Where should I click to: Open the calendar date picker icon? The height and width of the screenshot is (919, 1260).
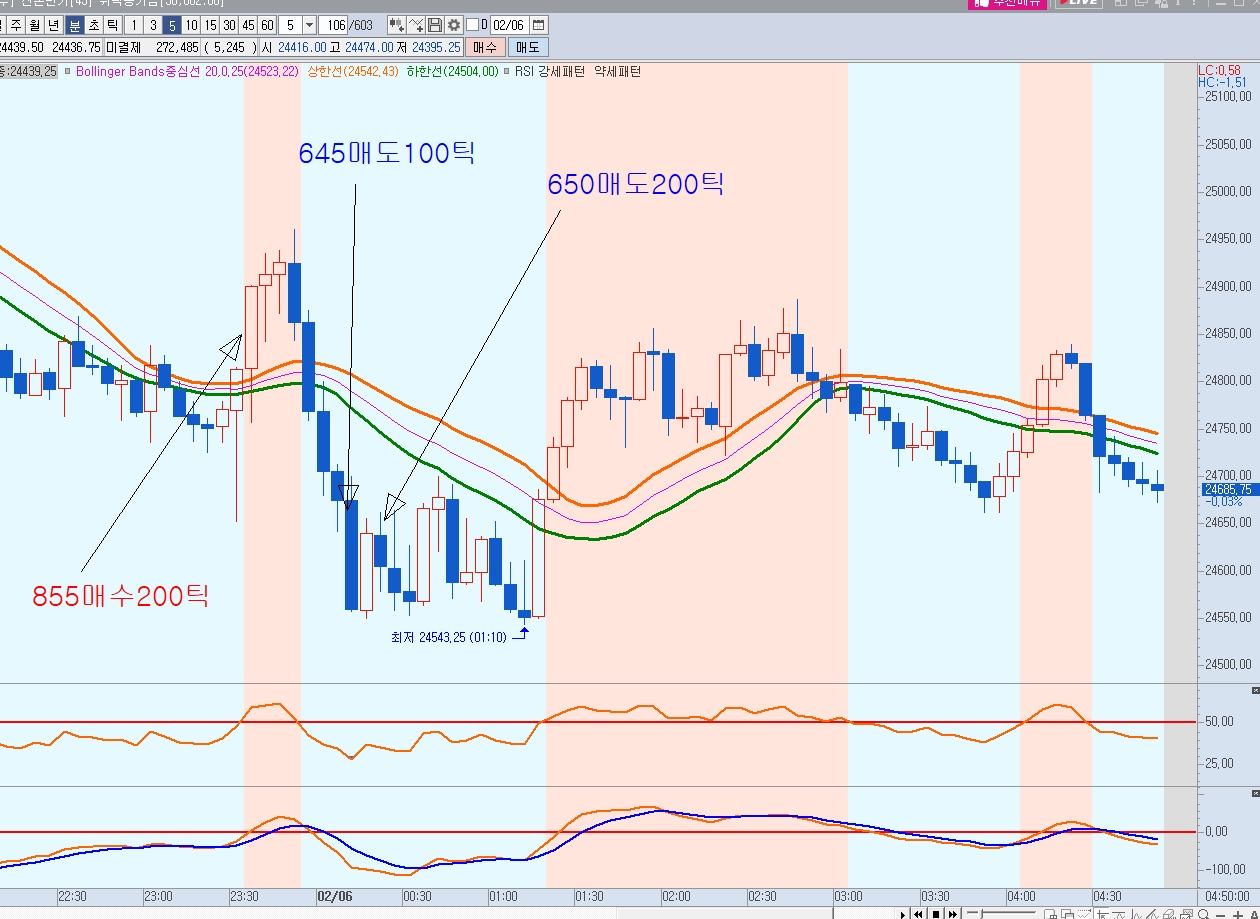[539, 25]
